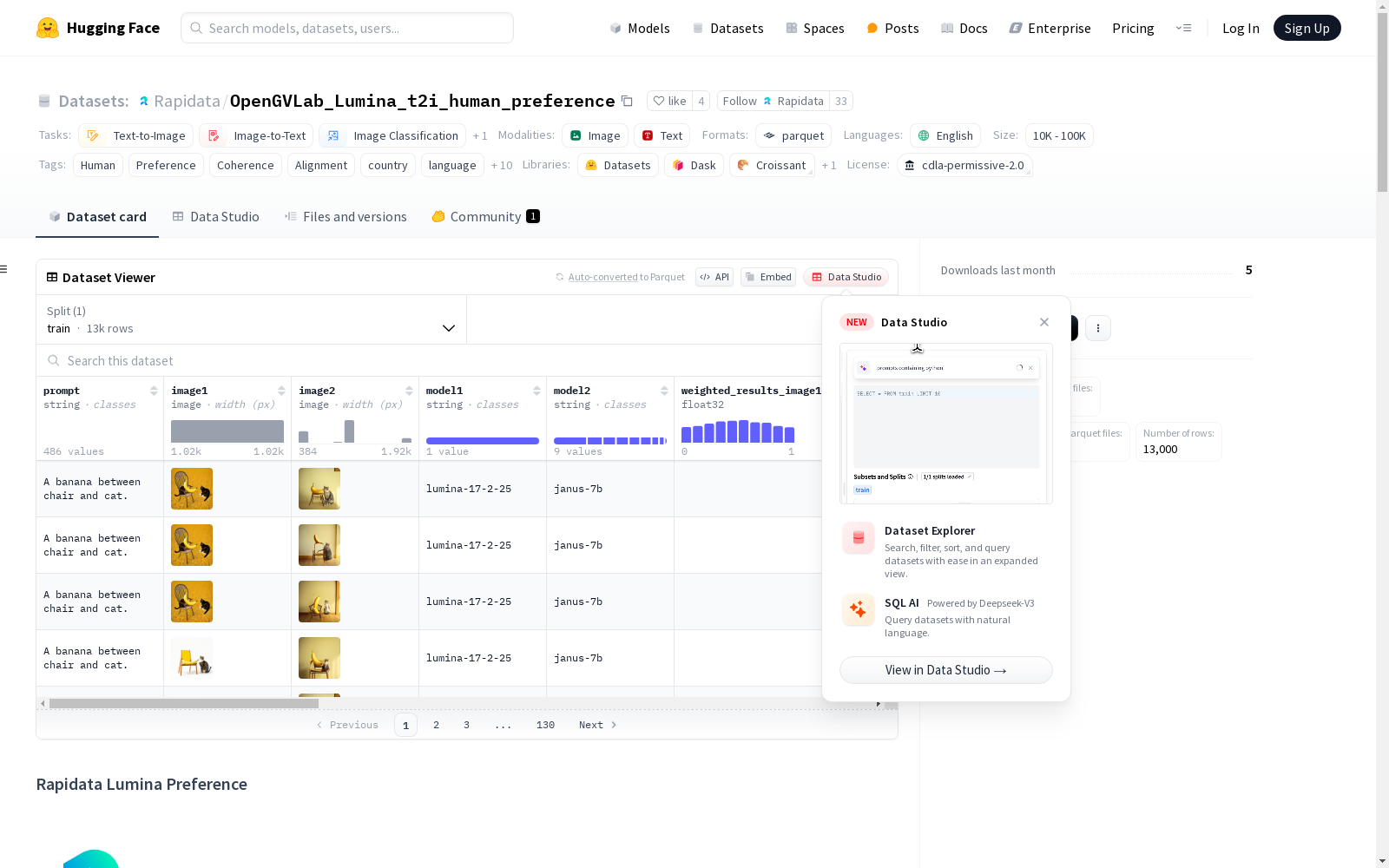The image size is (1389, 868).
Task: Open the Community tab
Action: [485, 217]
